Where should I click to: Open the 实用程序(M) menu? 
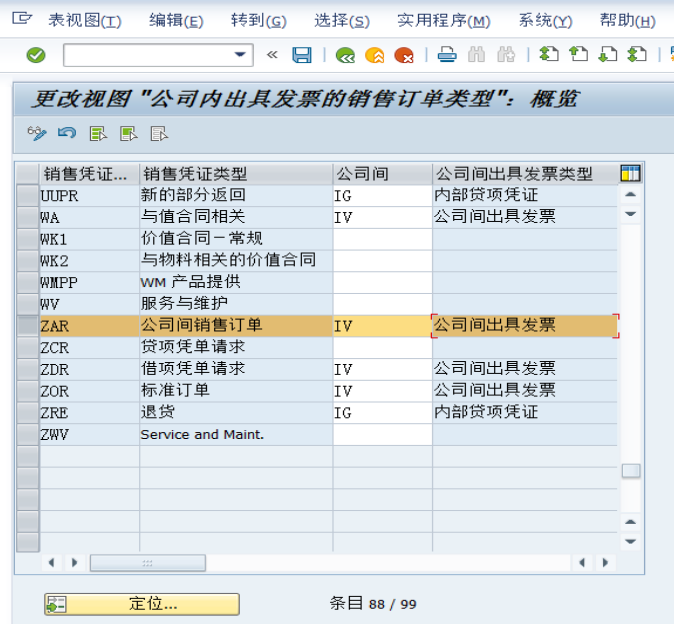click(x=444, y=20)
